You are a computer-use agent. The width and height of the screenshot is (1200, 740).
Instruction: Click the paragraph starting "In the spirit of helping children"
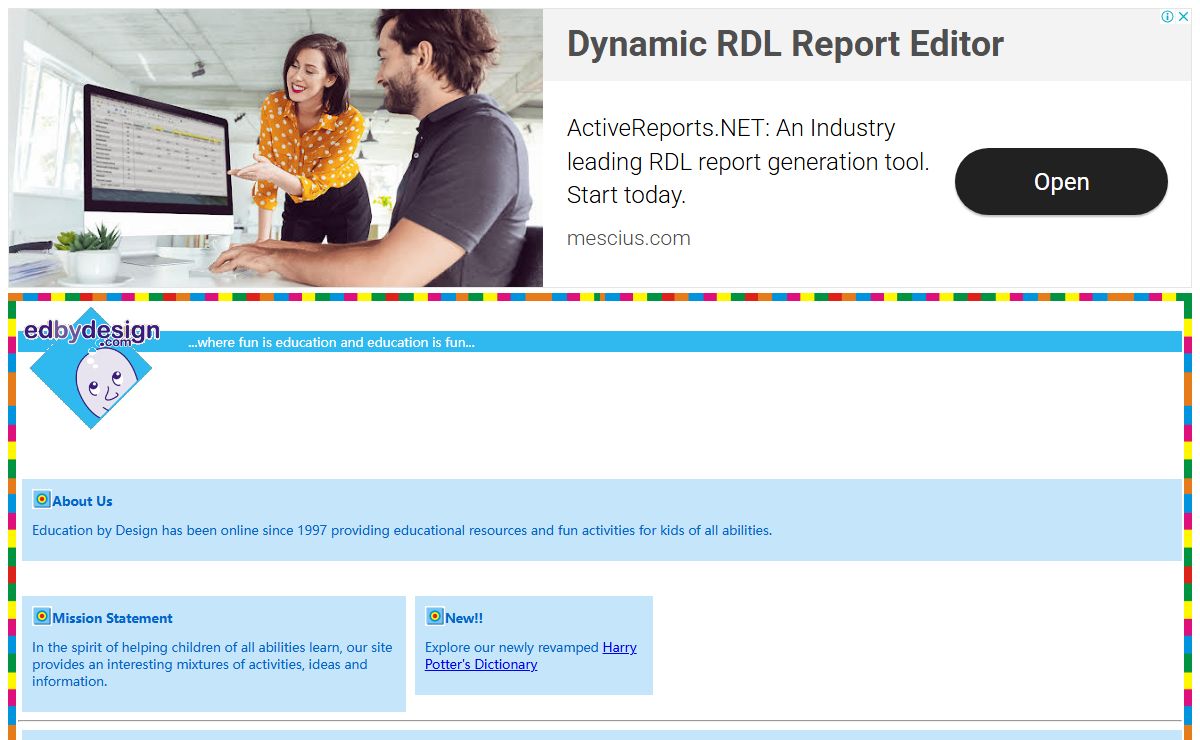click(212, 664)
